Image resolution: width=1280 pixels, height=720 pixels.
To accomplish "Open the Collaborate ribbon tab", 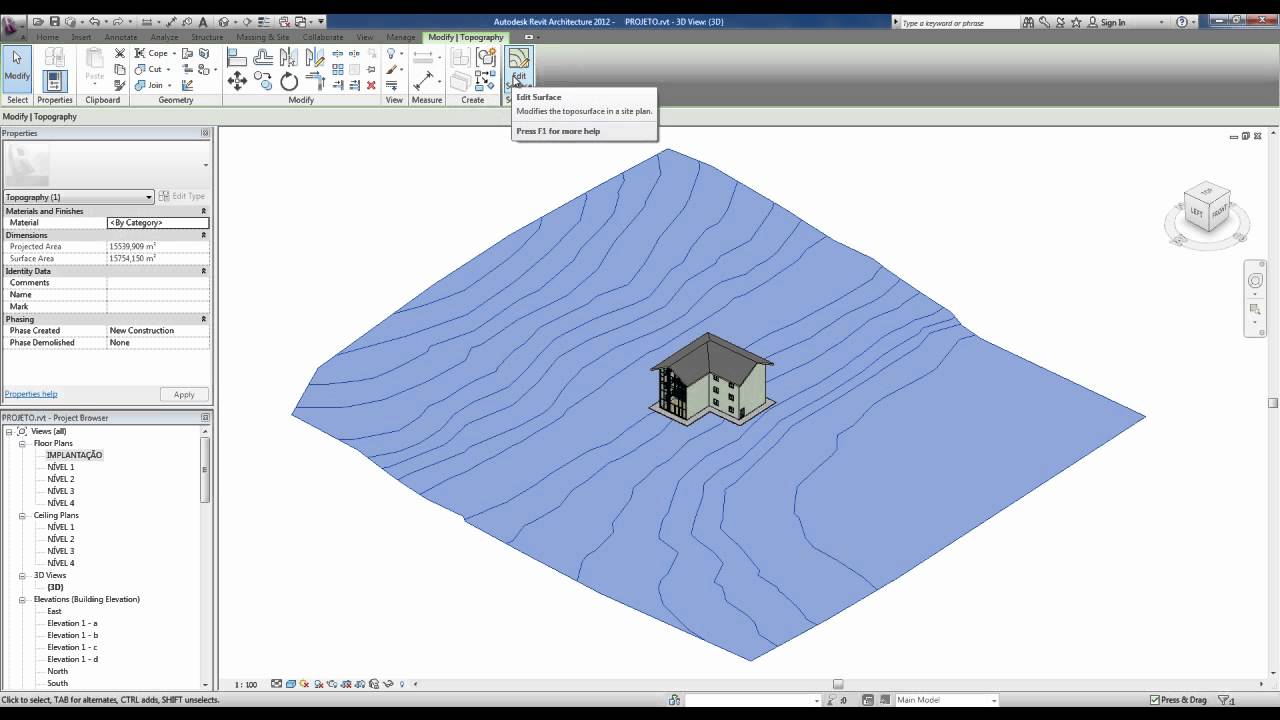I will (x=323, y=37).
